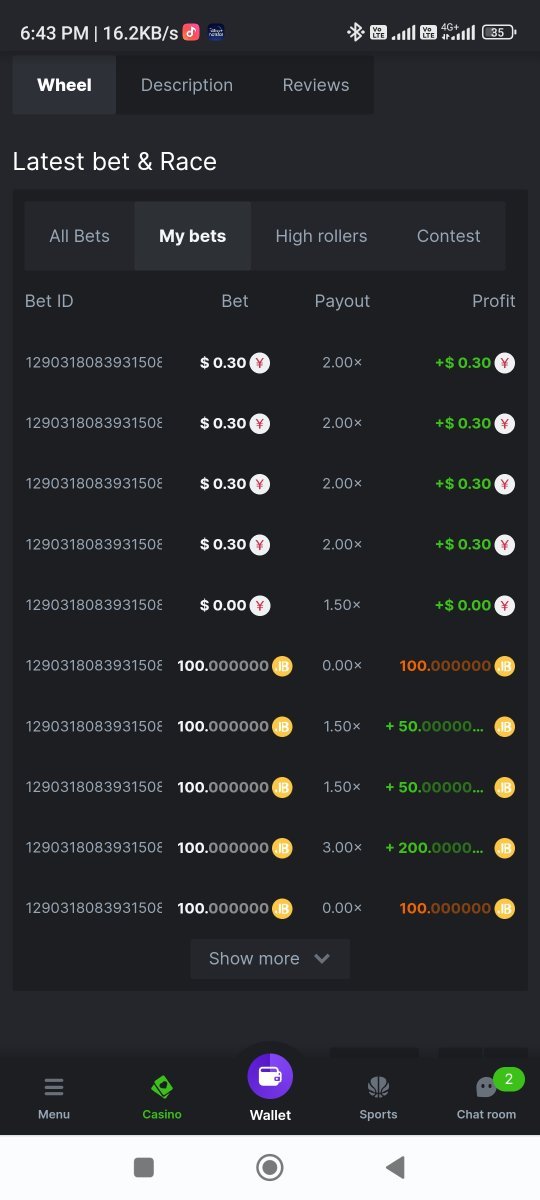Viewport: 540px width, 1200px height.
Task: Tap the Casino diamond icon
Action: coord(162,1087)
